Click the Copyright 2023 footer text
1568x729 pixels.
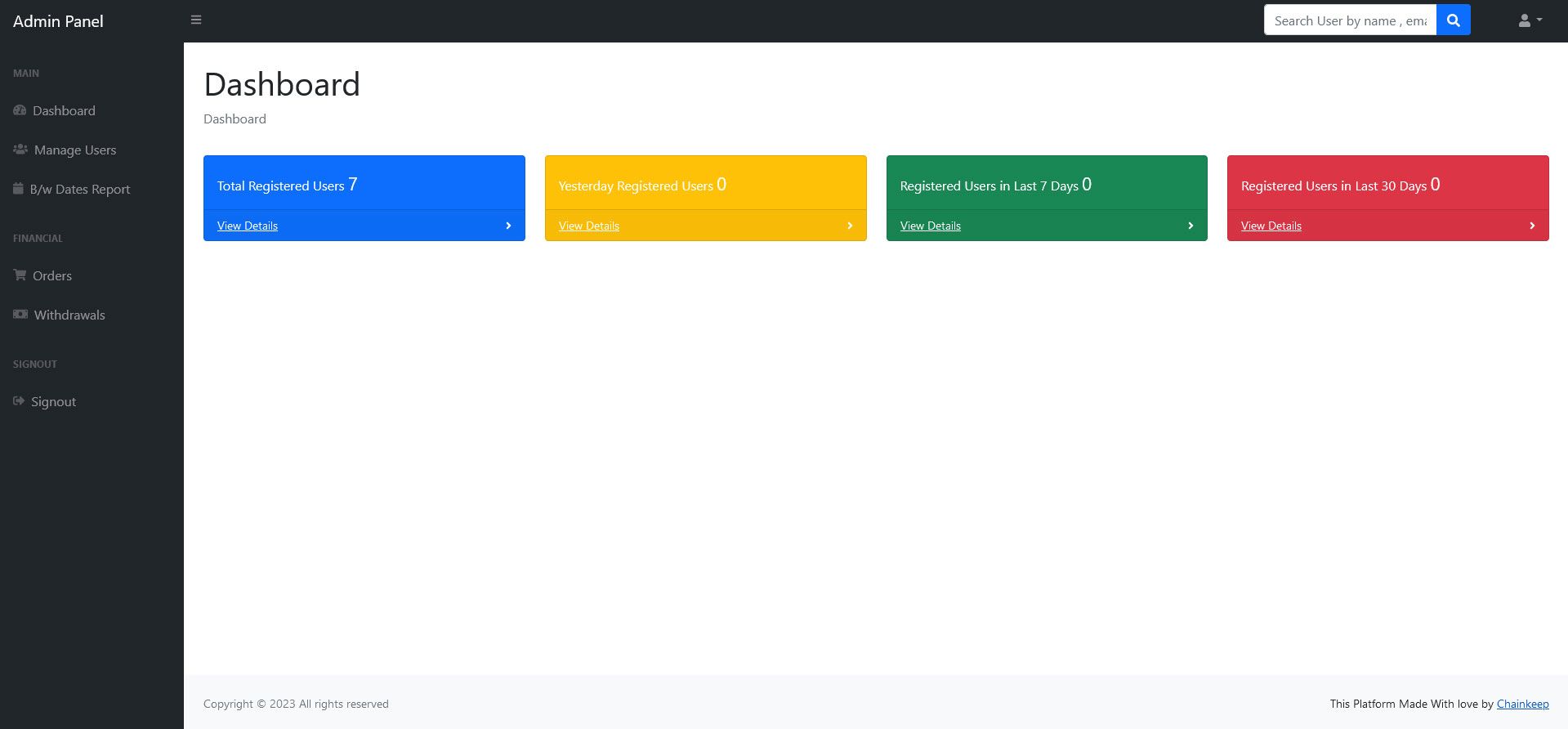(x=296, y=704)
